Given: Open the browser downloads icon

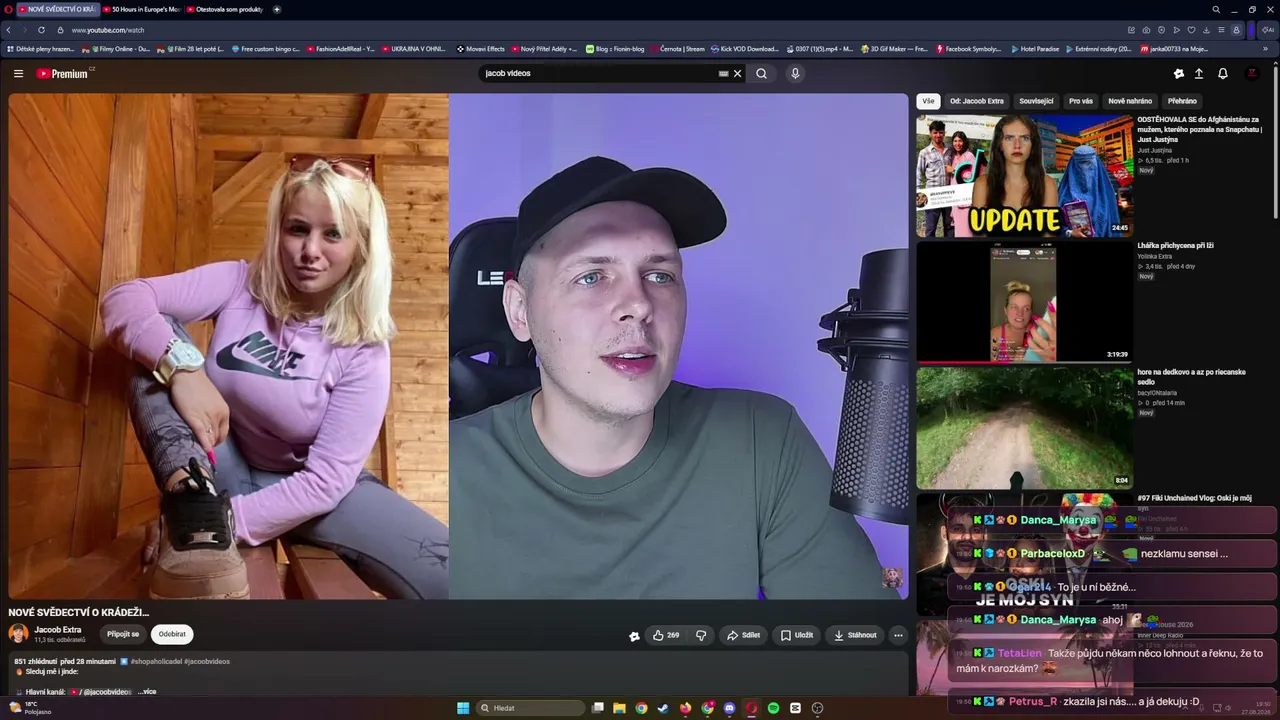Looking at the screenshot, I should [1206, 30].
